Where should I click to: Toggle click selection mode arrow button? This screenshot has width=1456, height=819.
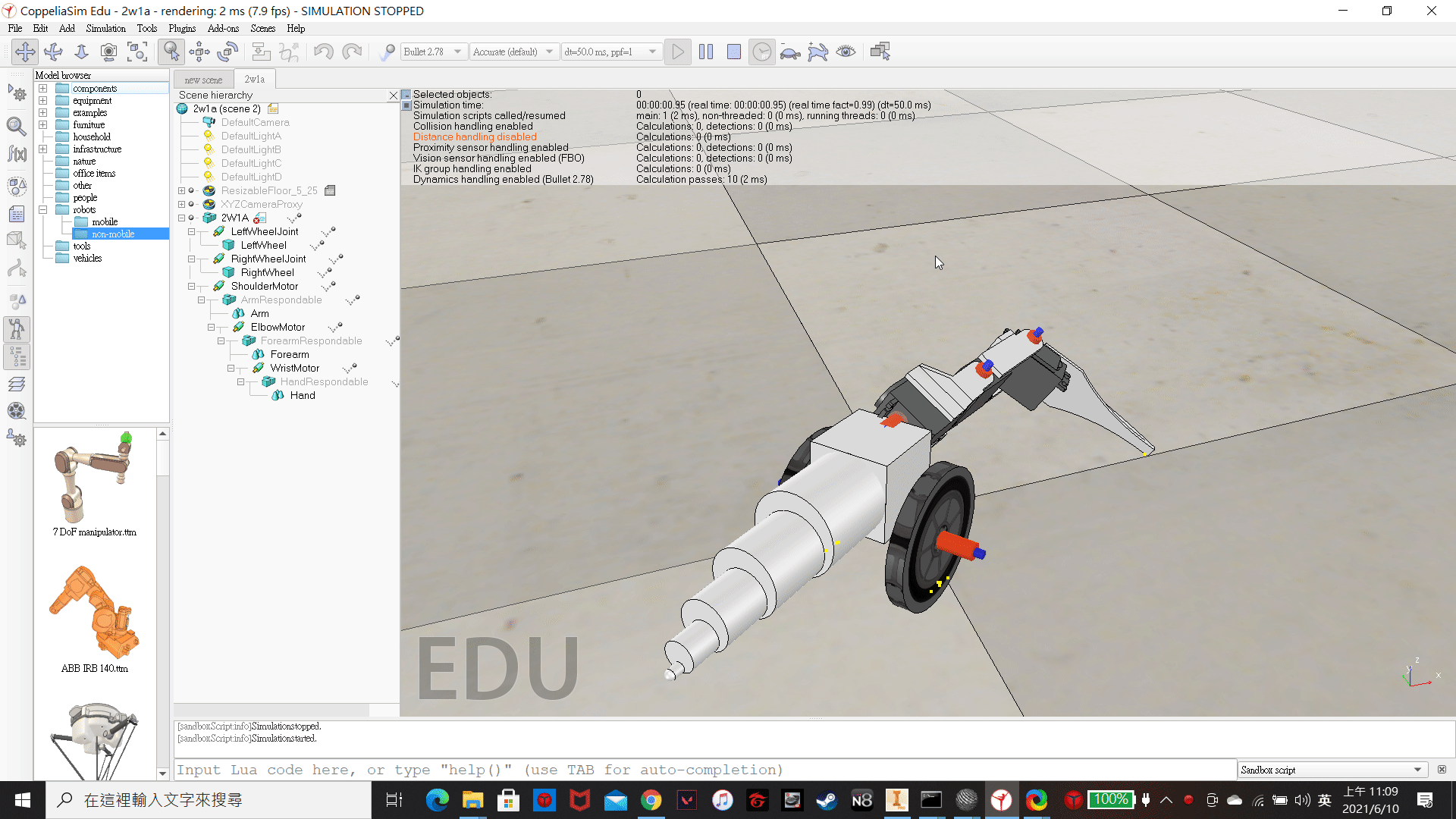(x=171, y=52)
